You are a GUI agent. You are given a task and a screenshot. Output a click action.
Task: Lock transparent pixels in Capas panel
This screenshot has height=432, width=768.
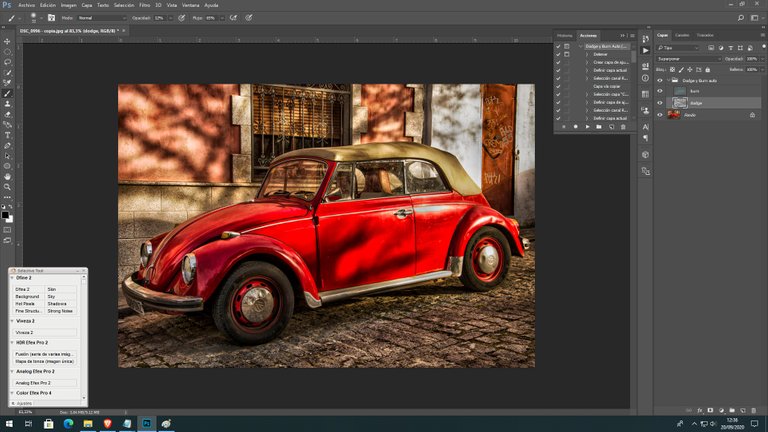tap(672, 70)
